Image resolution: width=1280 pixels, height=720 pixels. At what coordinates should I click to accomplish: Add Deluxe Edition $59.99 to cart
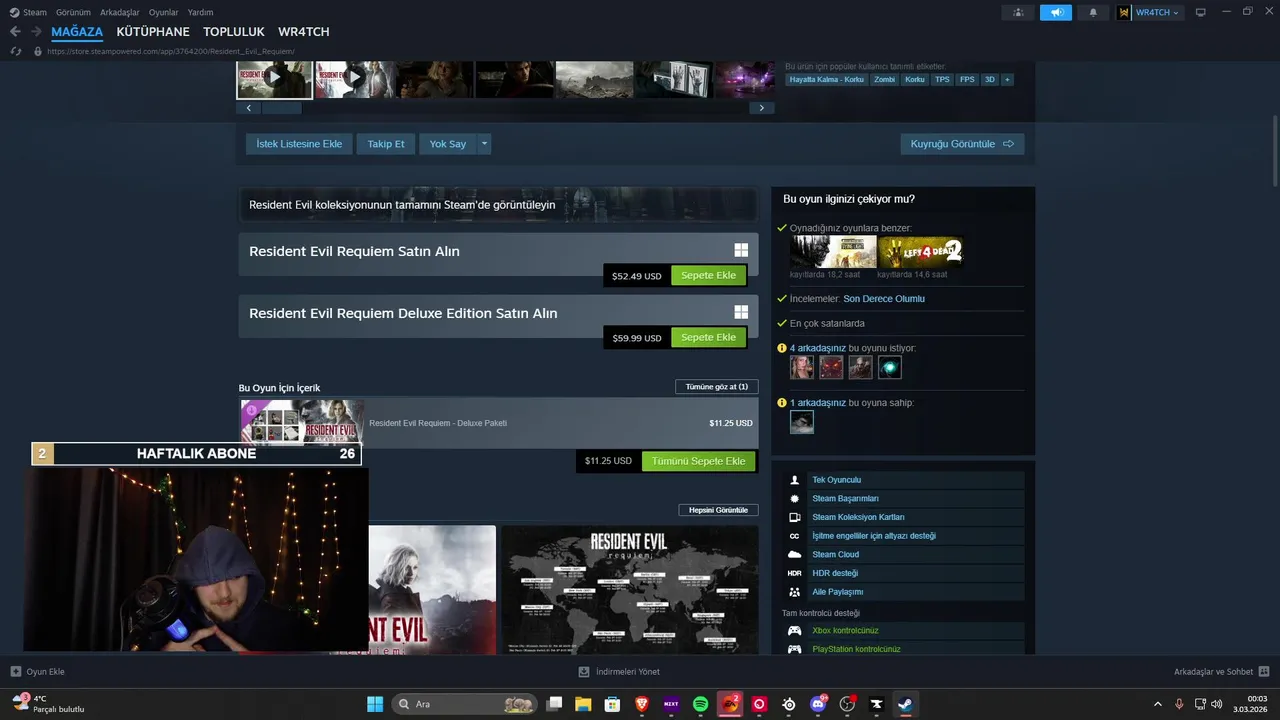click(x=708, y=337)
